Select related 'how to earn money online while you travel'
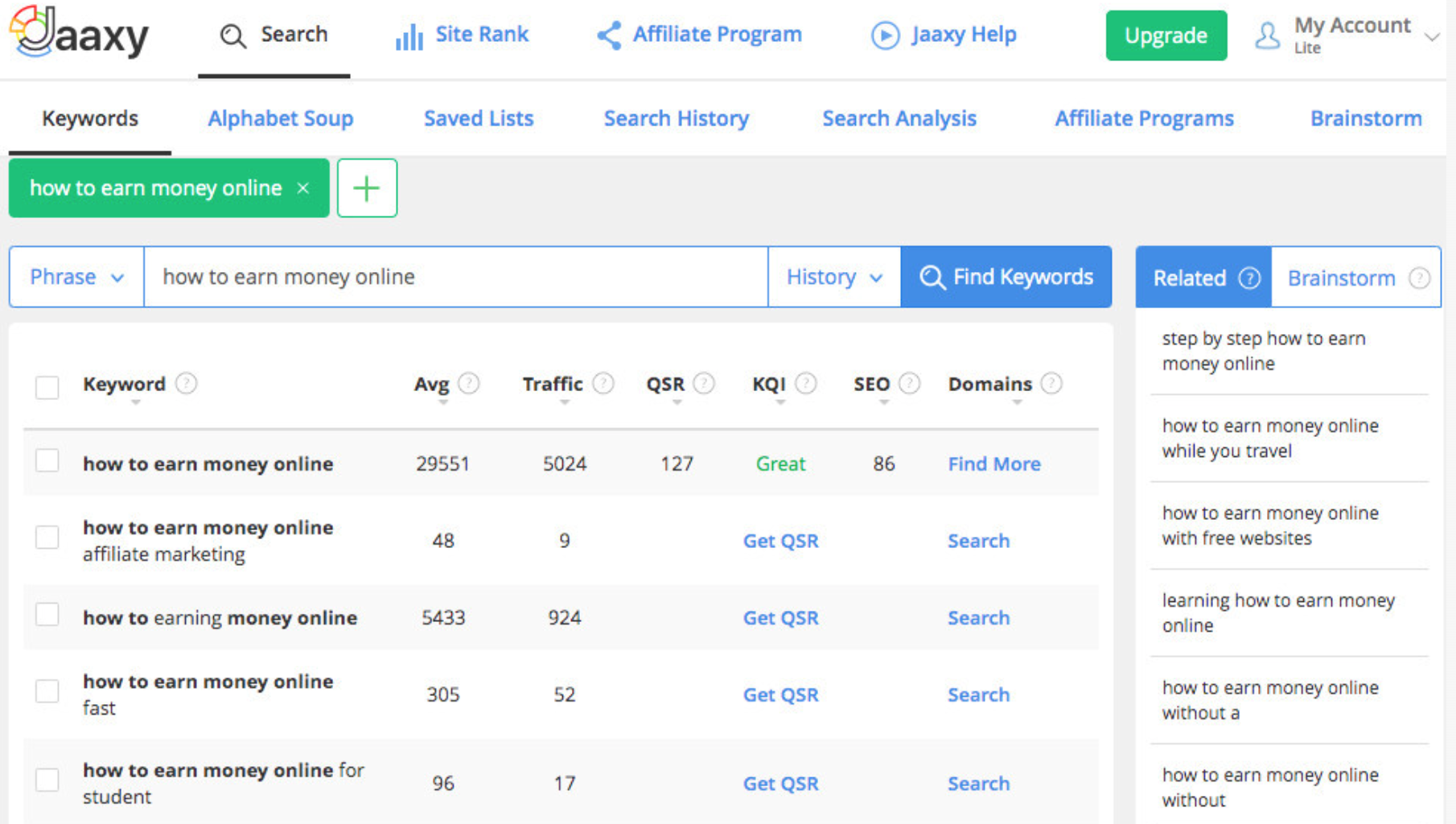Image resolution: width=1456 pixels, height=824 pixels. tap(1270, 438)
